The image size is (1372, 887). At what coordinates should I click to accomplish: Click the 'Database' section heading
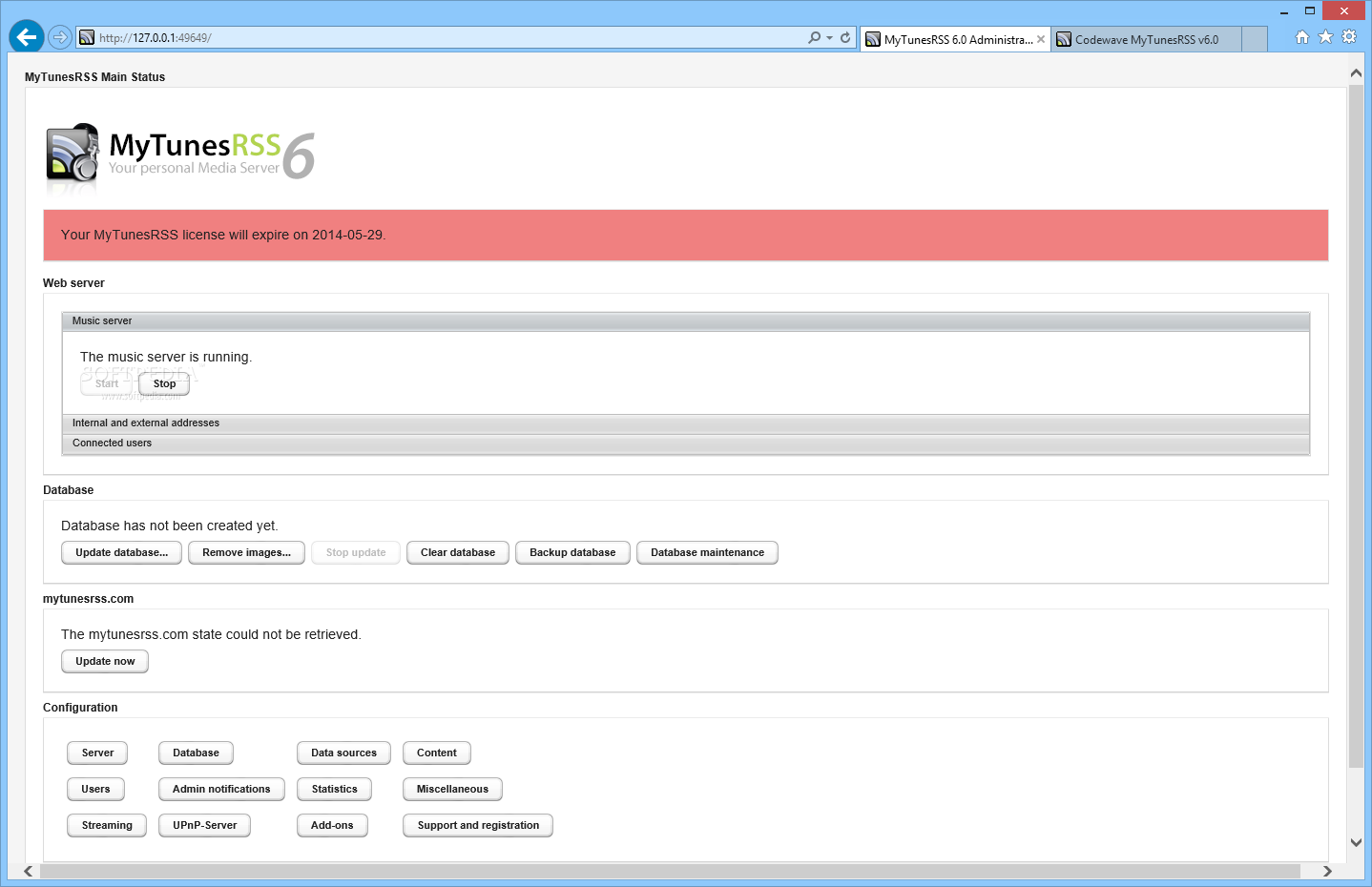point(68,490)
